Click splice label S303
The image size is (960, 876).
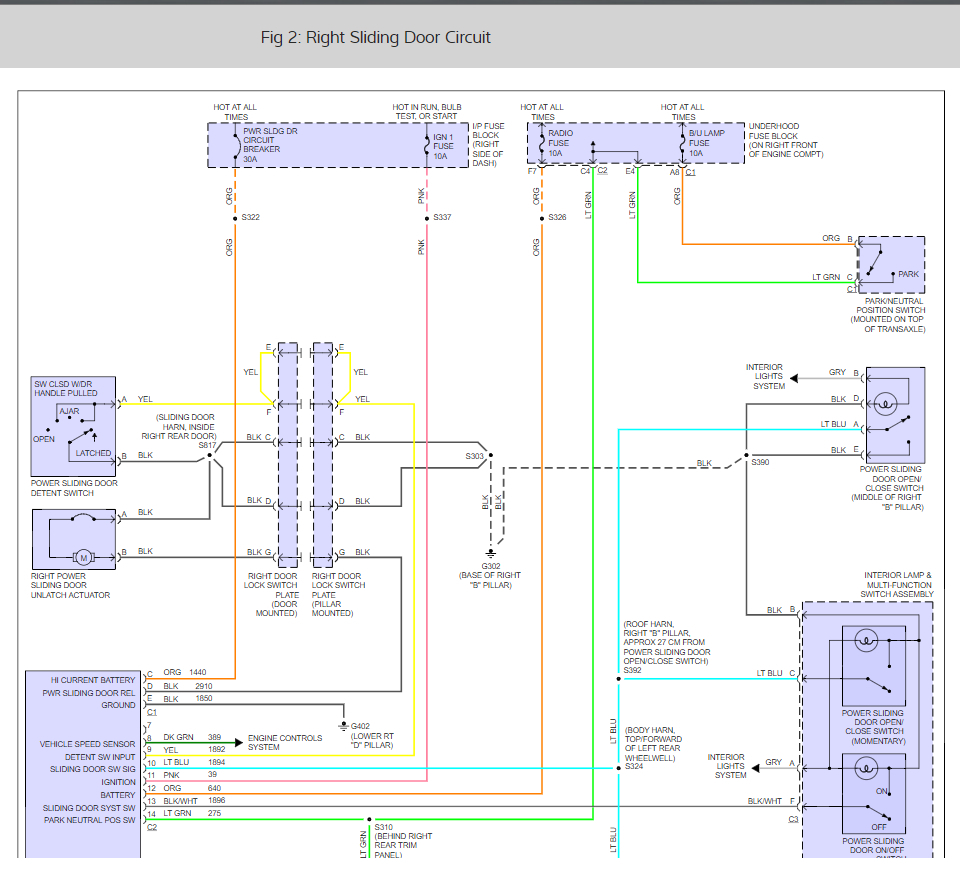pos(474,456)
